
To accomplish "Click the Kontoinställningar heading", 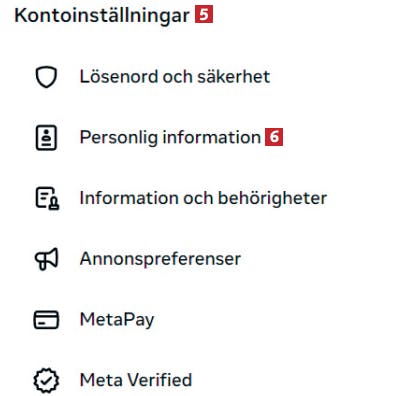I will pos(102,15).
